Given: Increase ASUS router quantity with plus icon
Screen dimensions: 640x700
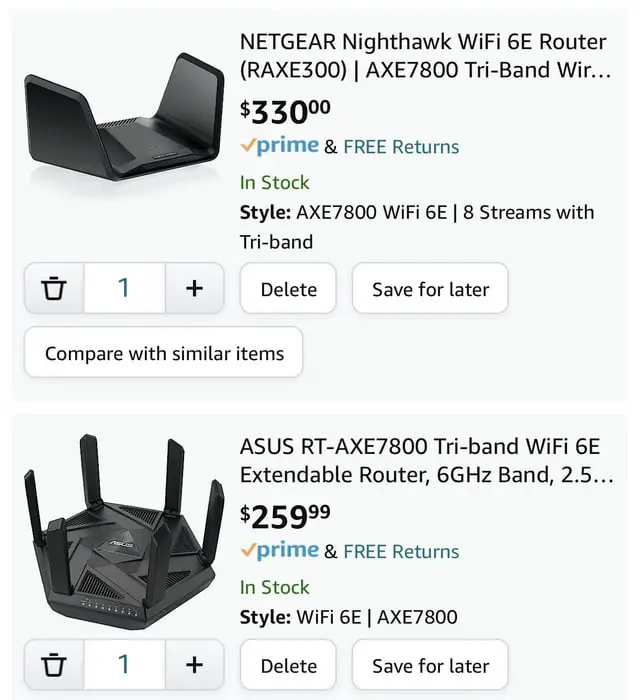Looking at the screenshot, I should (x=194, y=665).
